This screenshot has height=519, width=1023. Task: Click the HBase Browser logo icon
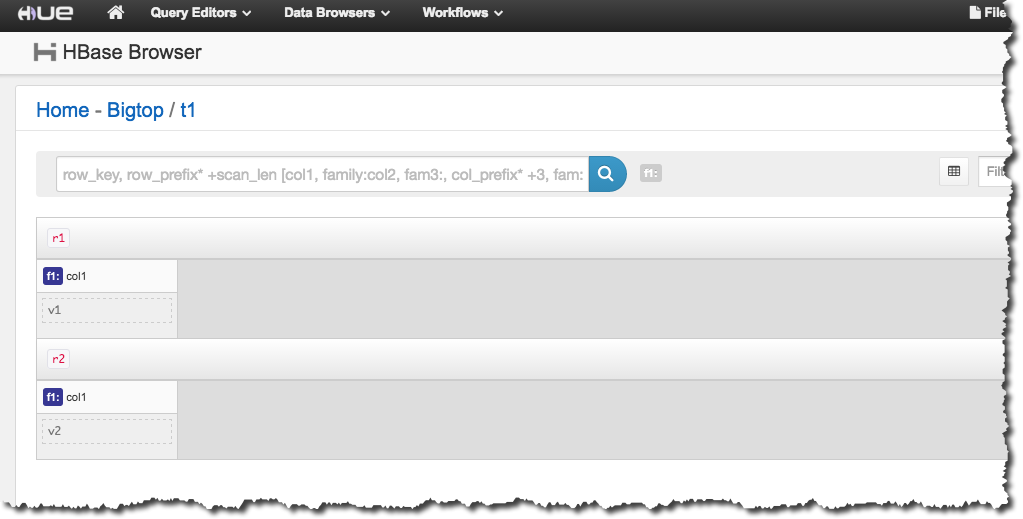(x=45, y=52)
